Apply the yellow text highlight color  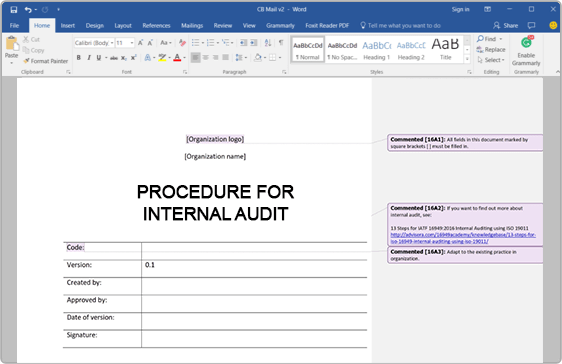coord(162,58)
